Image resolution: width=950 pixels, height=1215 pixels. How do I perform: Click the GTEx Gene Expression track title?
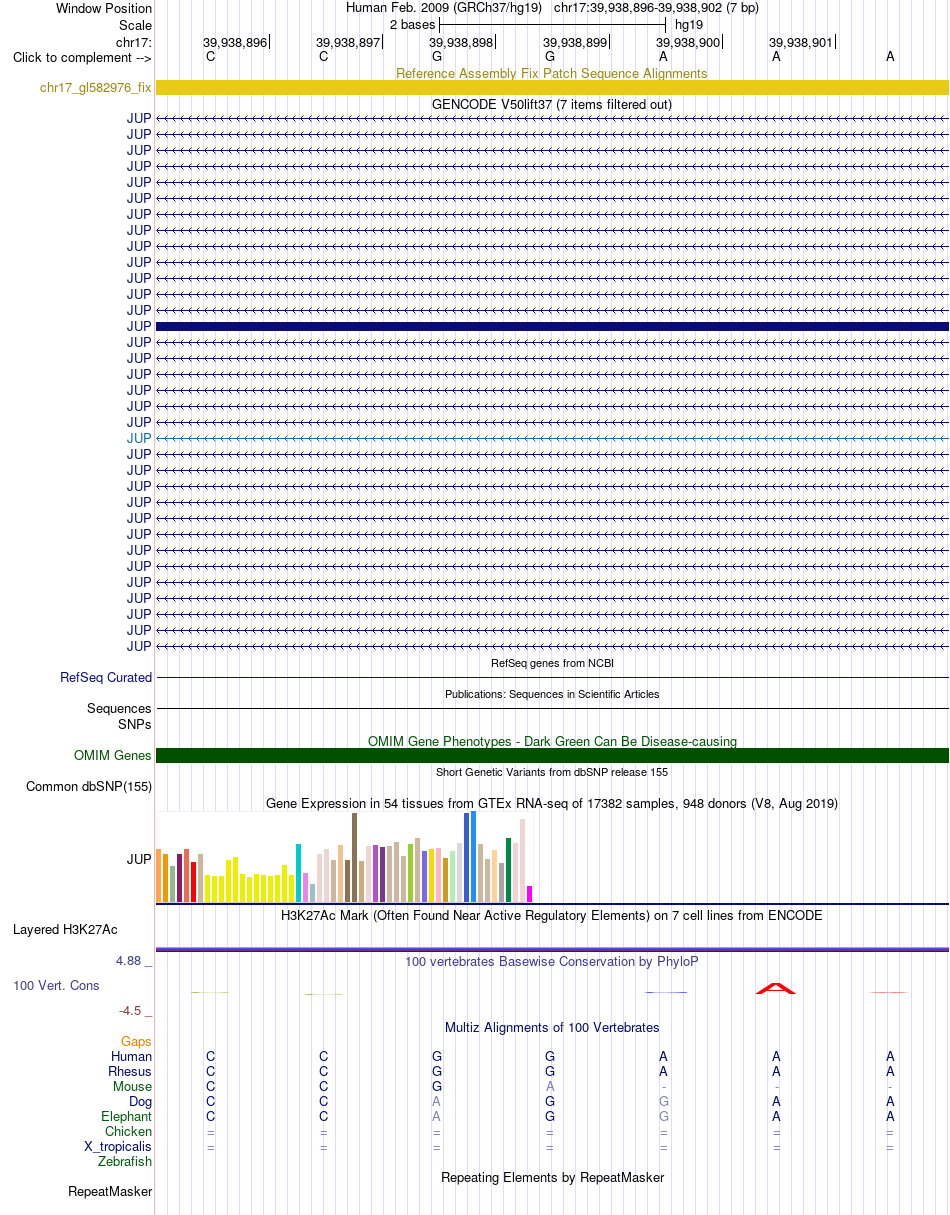point(552,803)
